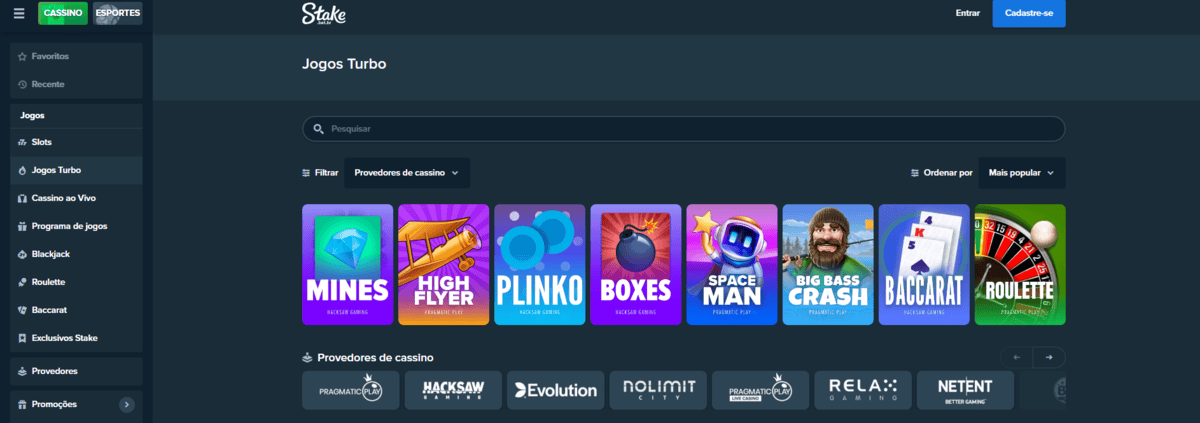This screenshot has height=423, width=1200.
Task: Click the wheel icon beside Roulette
Action: point(23,282)
